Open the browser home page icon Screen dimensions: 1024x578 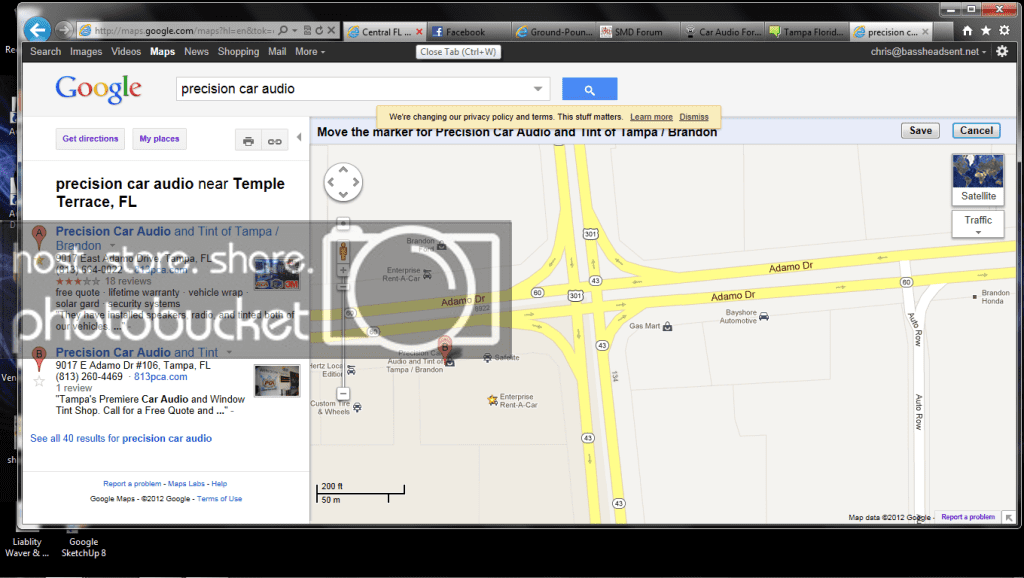967,31
